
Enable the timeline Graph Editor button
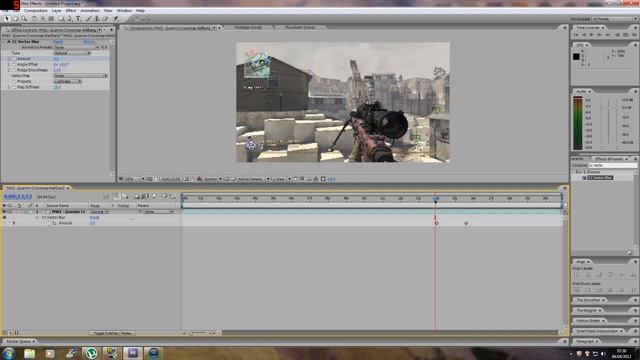[x=173, y=197]
